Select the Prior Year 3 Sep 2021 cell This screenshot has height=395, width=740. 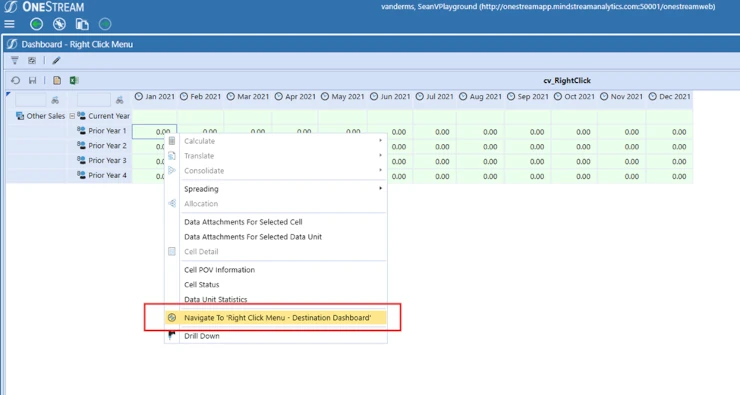pyautogui.click(x=527, y=161)
